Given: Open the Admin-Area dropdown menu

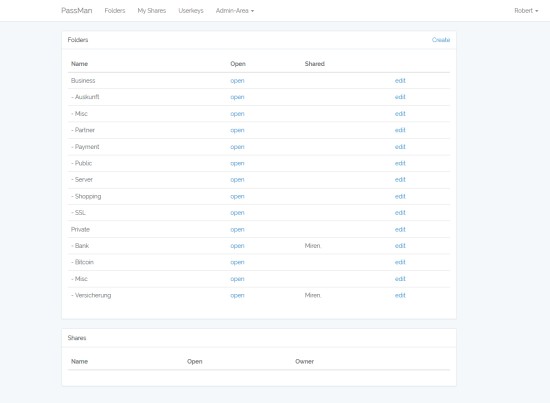Looking at the screenshot, I should tap(235, 11).
